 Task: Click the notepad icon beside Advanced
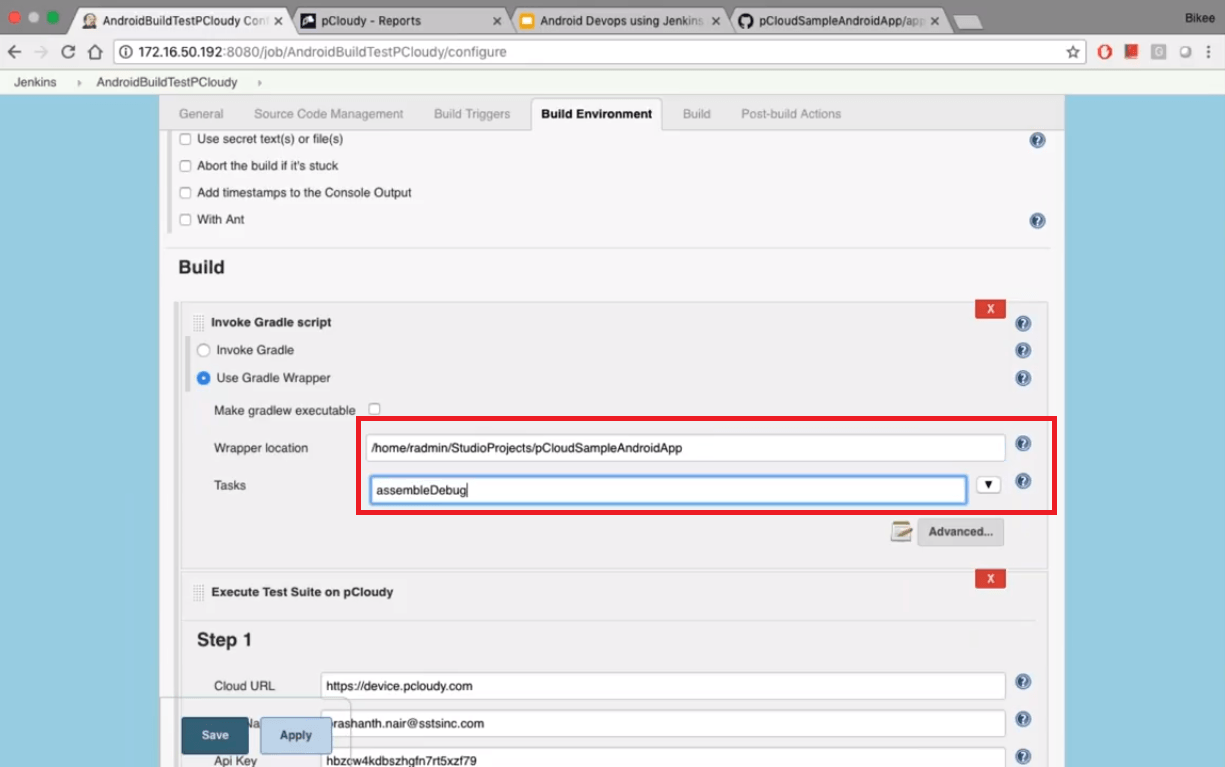point(902,531)
